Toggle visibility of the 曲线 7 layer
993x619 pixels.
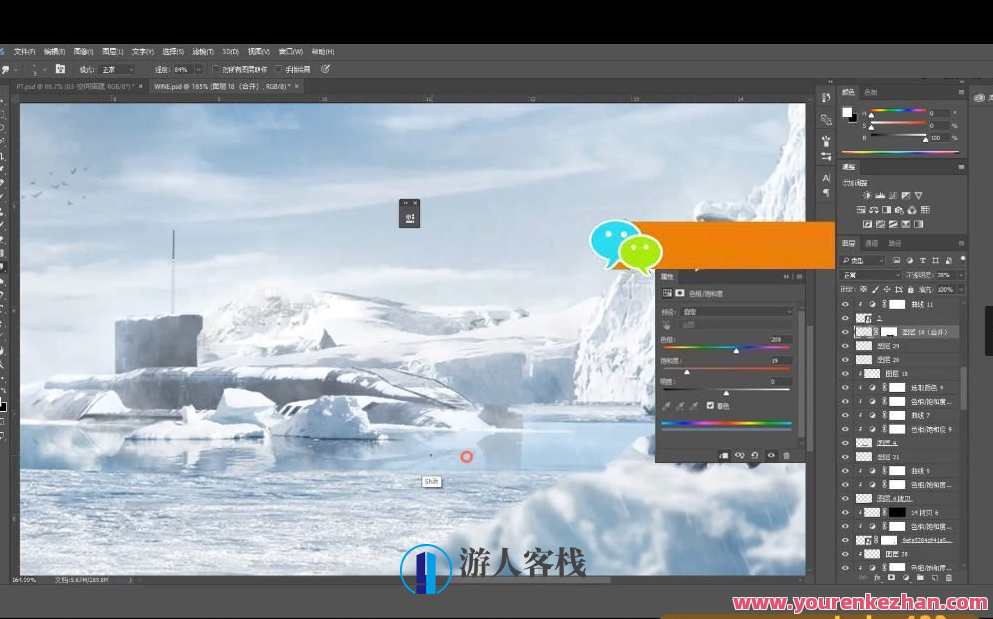point(846,415)
